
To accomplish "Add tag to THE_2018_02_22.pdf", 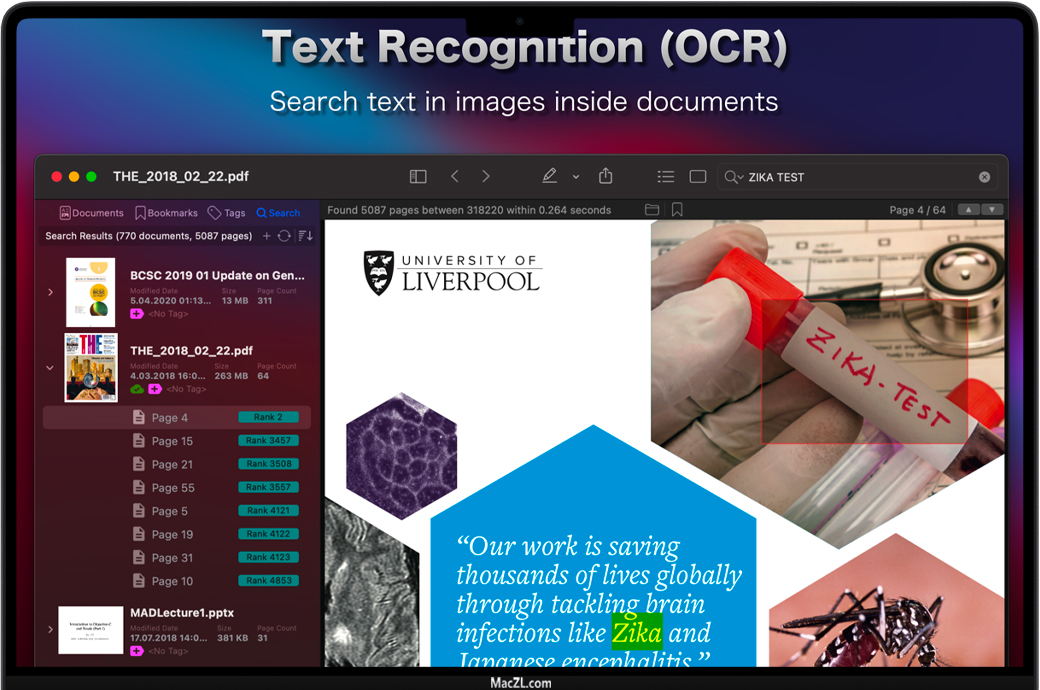I will (x=155, y=389).
